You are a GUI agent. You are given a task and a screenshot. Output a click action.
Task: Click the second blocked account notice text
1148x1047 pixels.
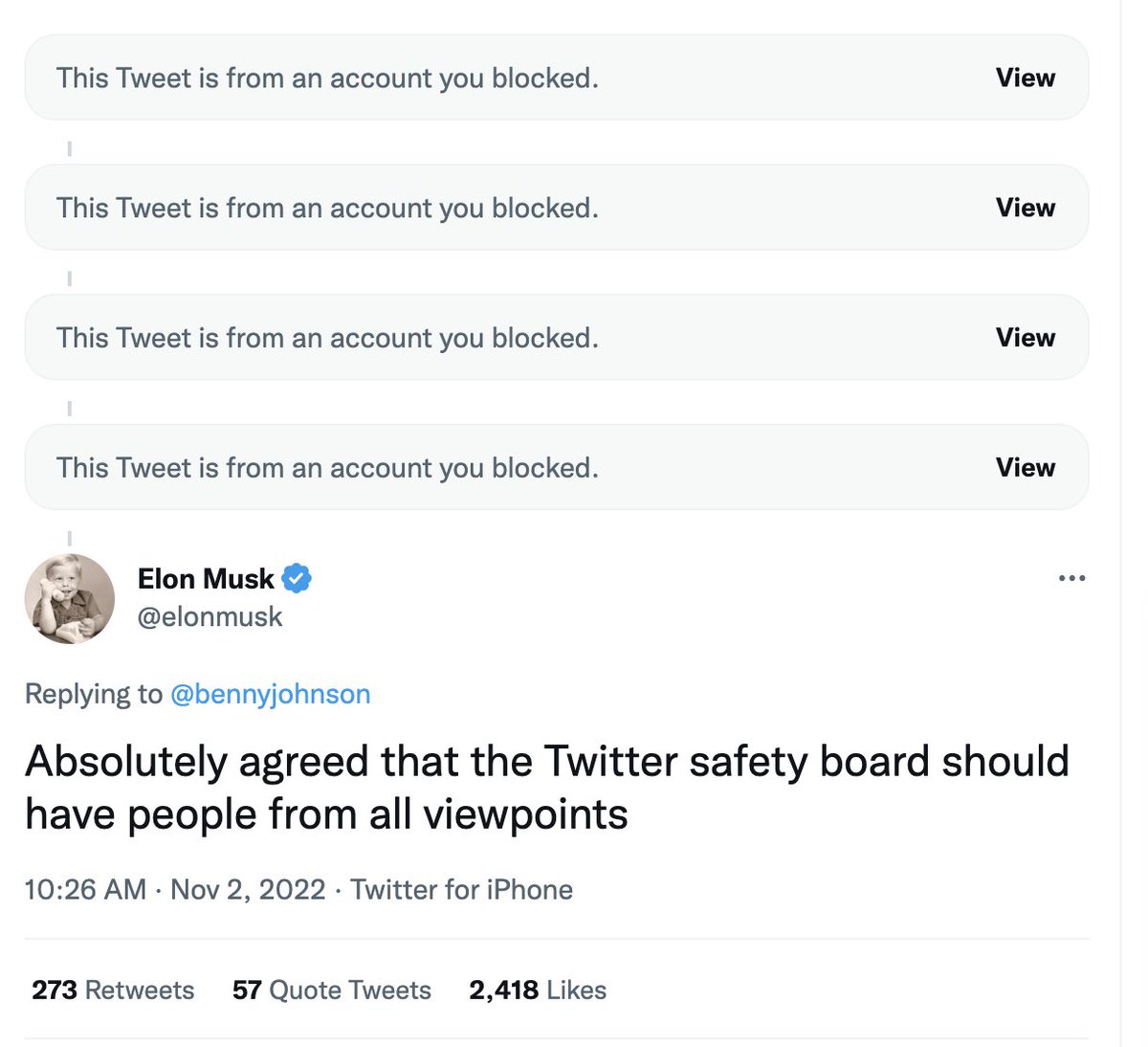click(327, 209)
